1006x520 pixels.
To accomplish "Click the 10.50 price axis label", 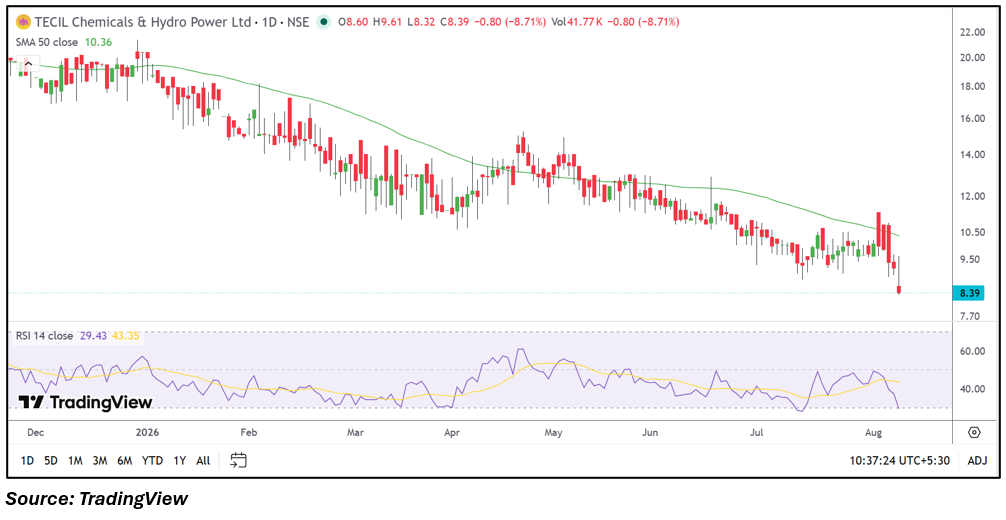I will pos(972,232).
